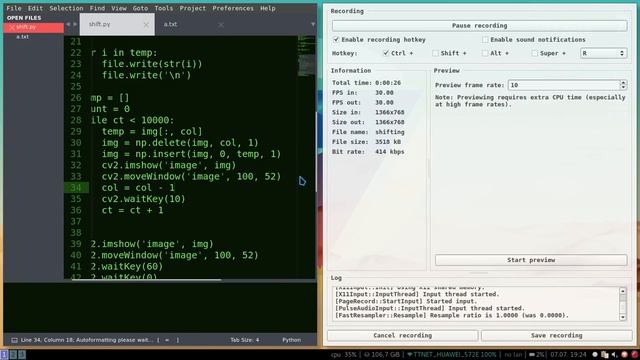640x360 pixels.
Task: Uncheck the Ctrl + hotkey modifier
Action: click(386, 53)
